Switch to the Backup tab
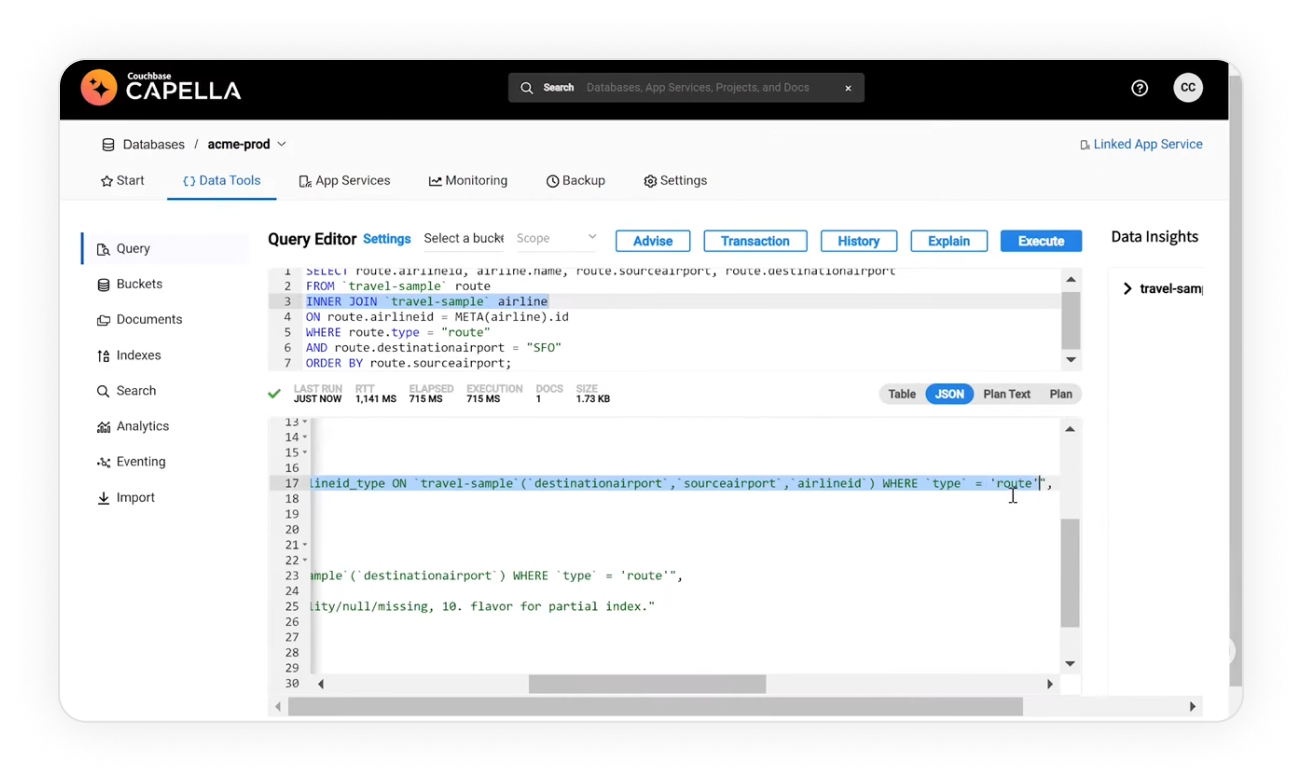1302x781 pixels. coord(575,181)
